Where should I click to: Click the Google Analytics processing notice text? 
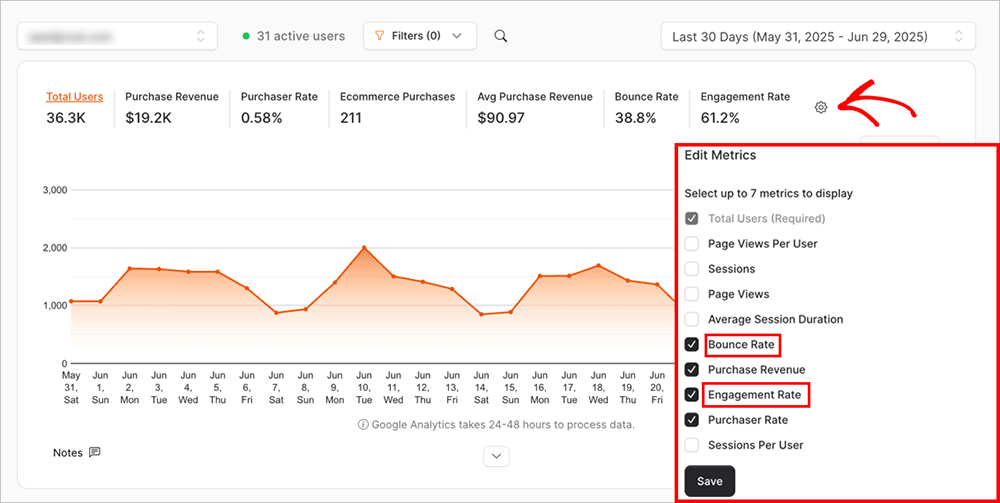click(x=503, y=425)
